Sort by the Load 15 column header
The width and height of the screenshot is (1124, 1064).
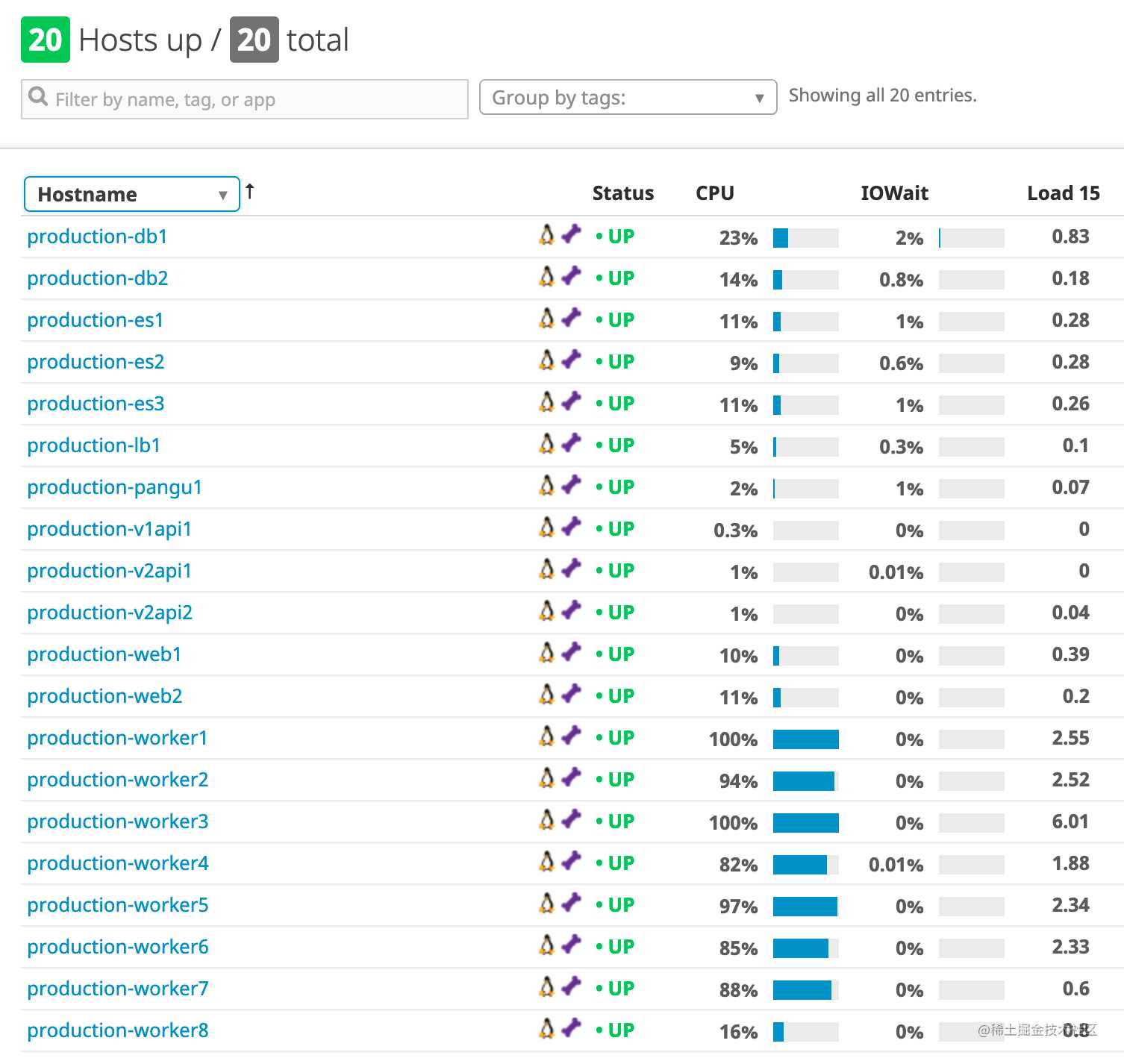click(1064, 193)
